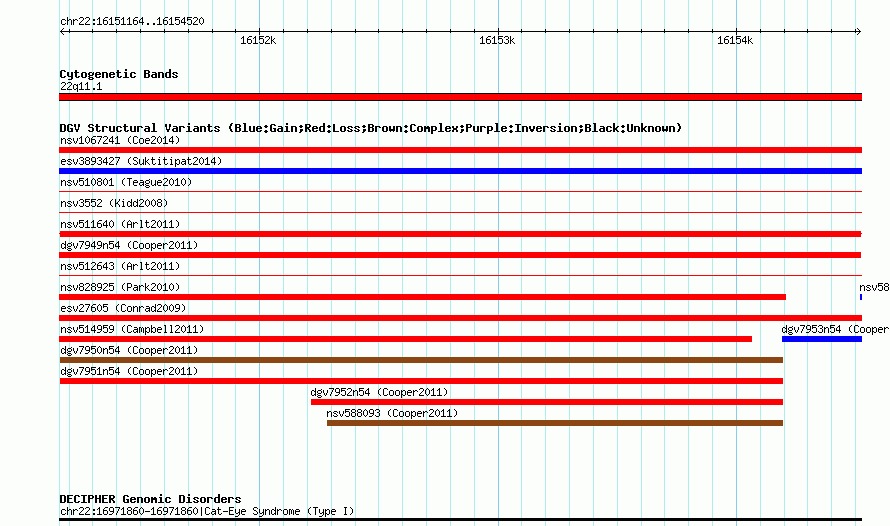This screenshot has width=890, height=526.
Task: Select variant dgv7950n54 (Cooper2011) label
Action: point(129,350)
